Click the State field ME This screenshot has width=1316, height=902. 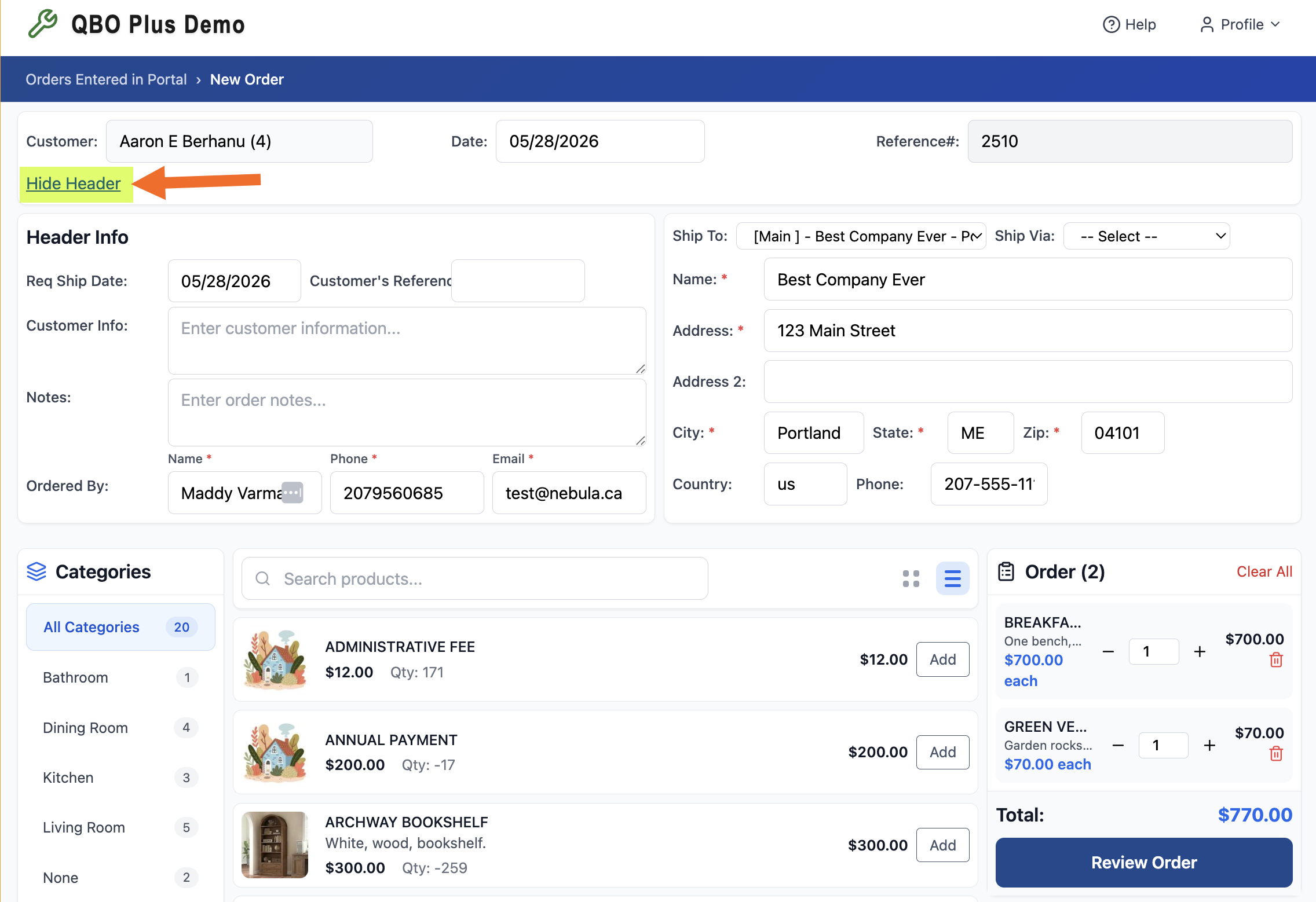[x=980, y=432]
